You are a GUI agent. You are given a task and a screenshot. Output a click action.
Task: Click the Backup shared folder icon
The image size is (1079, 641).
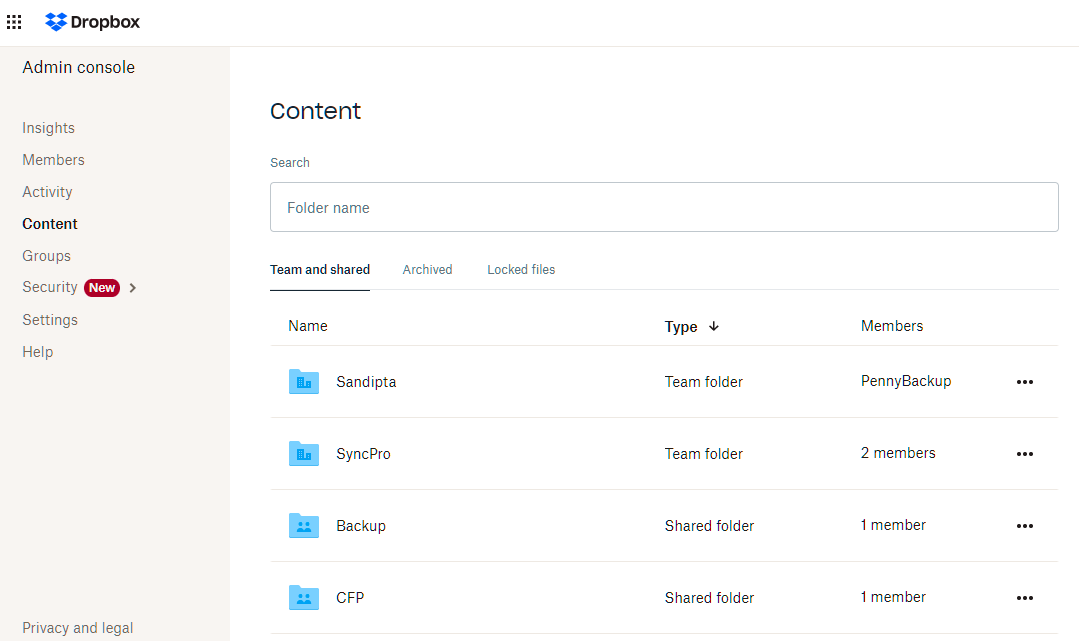click(x=304, y=526)
